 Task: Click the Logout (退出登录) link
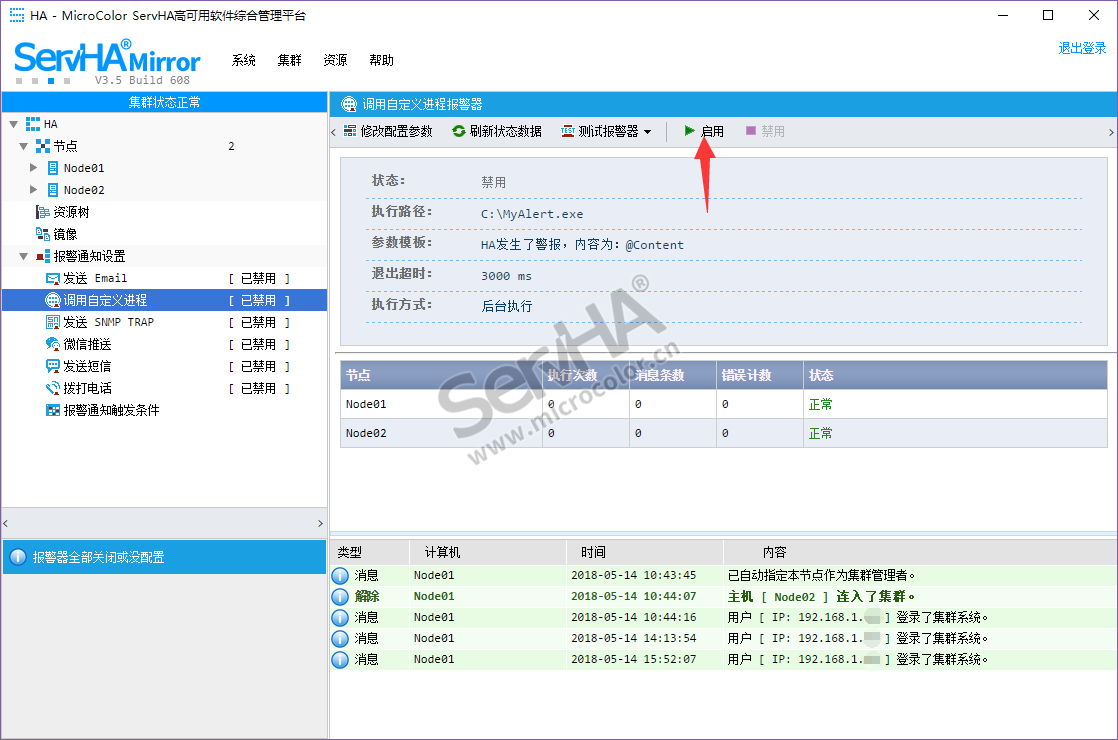[x=1082, y=48]
